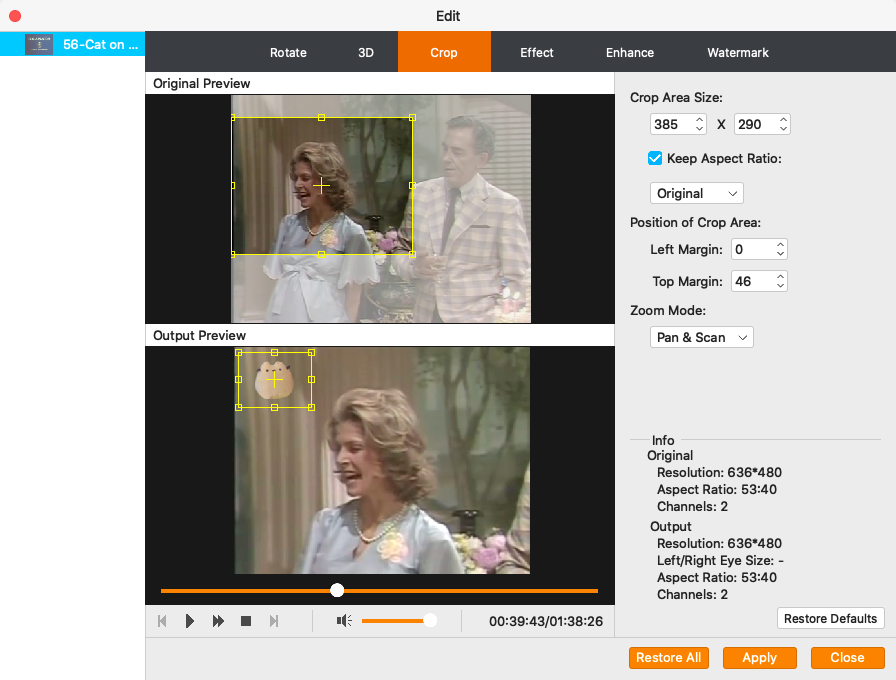Open the Original aspect ratio dropdown
896x680 pixels.
697,193
